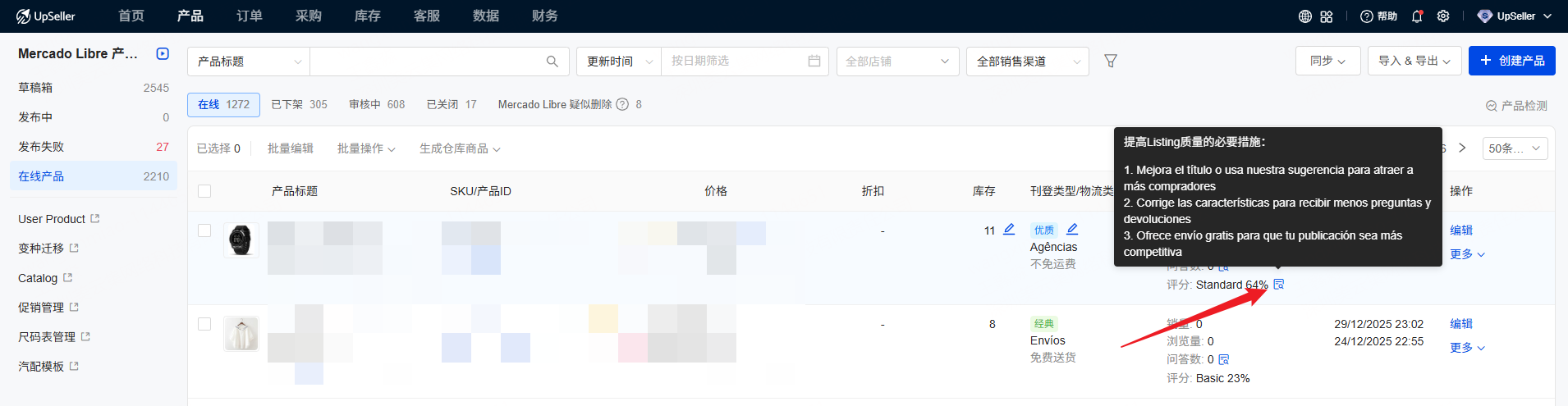Screen dimensions: 1568x406
Task: Click the language globe icon
Action: point(1304,16)
